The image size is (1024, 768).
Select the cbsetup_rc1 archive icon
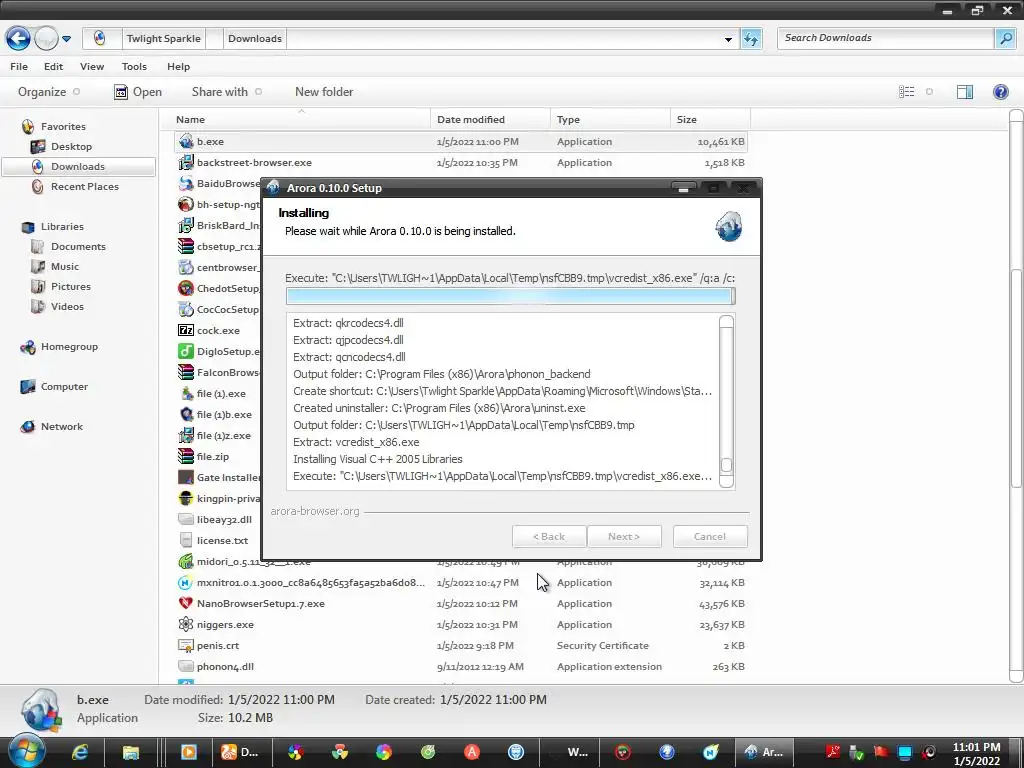186,246
